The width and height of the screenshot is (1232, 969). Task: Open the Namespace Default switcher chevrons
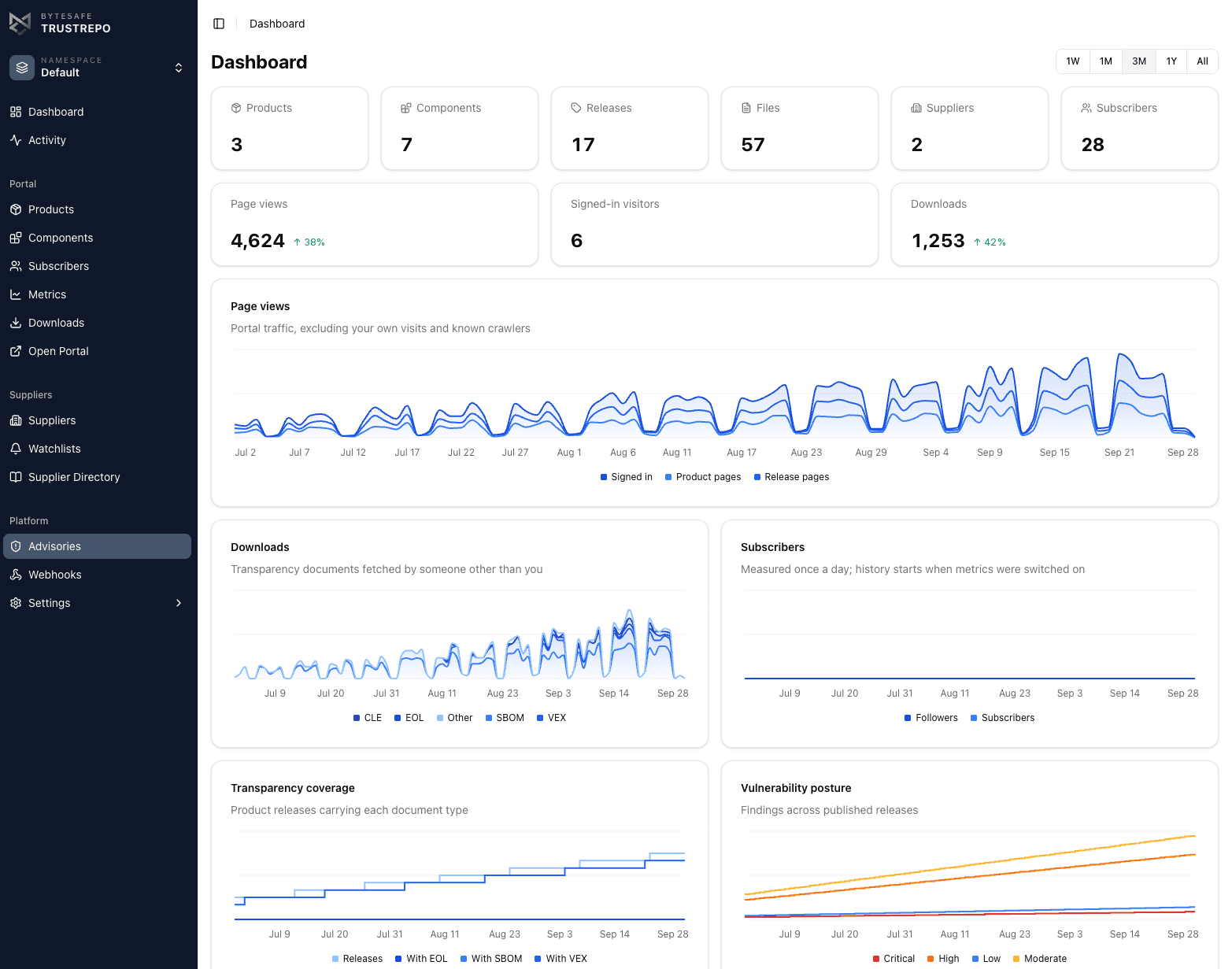pos(179,68)
